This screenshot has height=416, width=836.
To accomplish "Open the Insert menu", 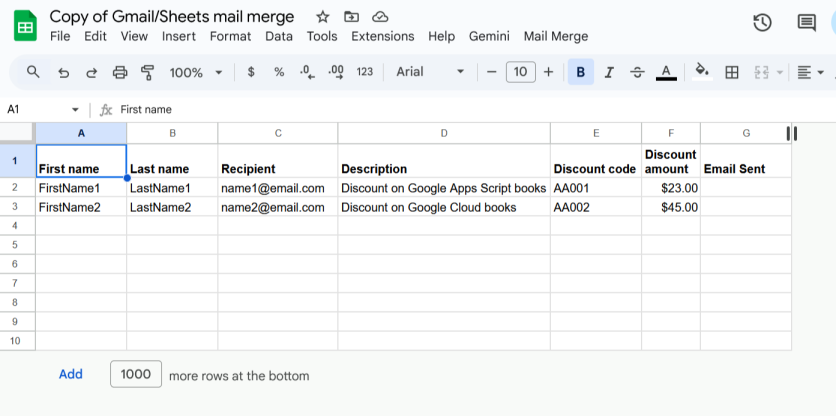I will point(179,36).
